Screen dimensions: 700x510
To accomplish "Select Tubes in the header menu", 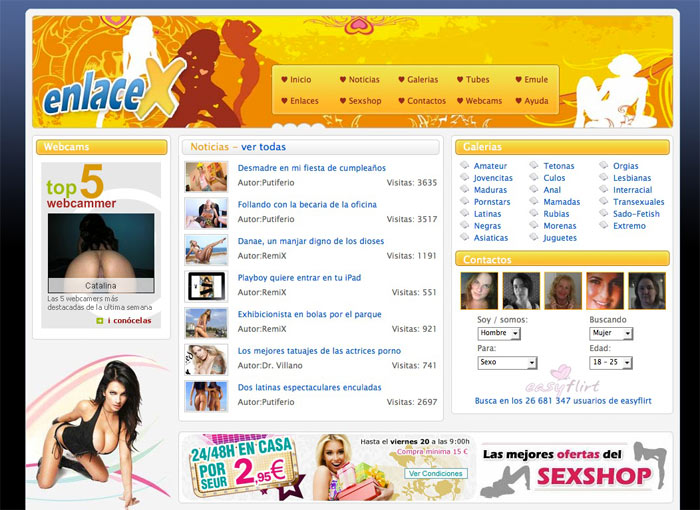I will coord(477,79).
